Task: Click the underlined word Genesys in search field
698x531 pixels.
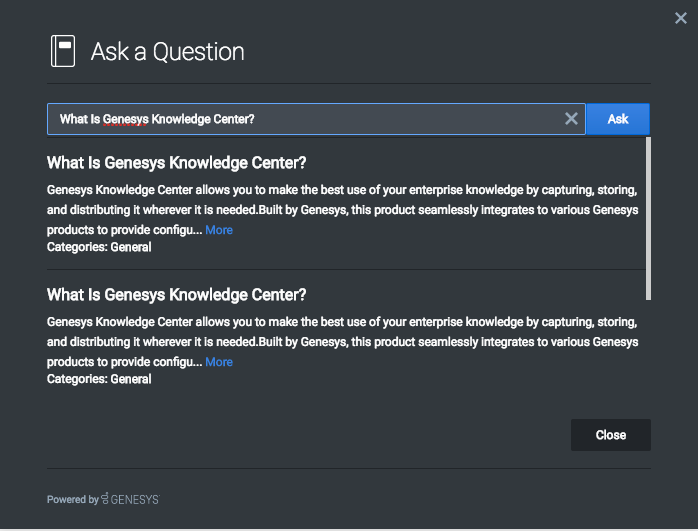Action: point(125,119)
